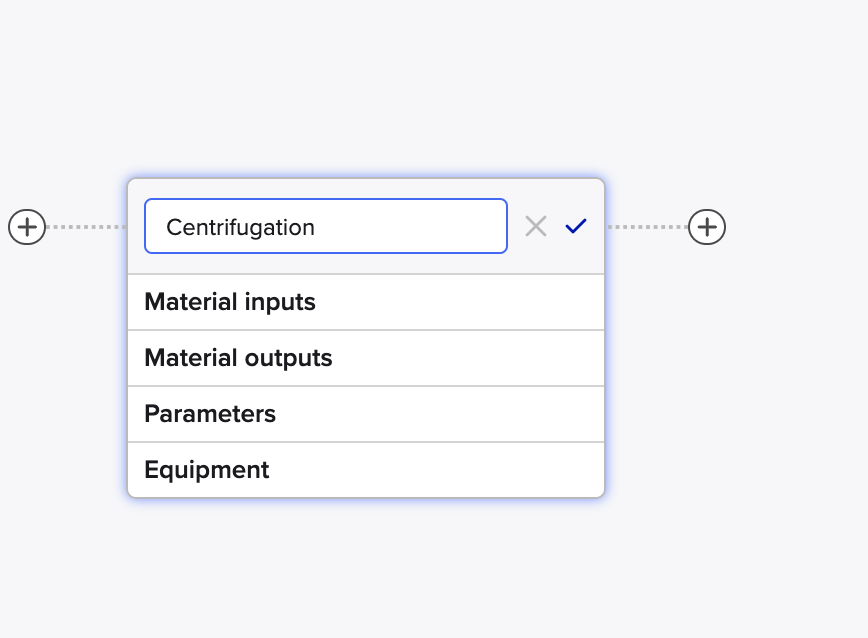Image resolution: width=868 pixels, height=638 pixels.
Task: Place cursor in Centrifugation text
Action: click(240, 227)
